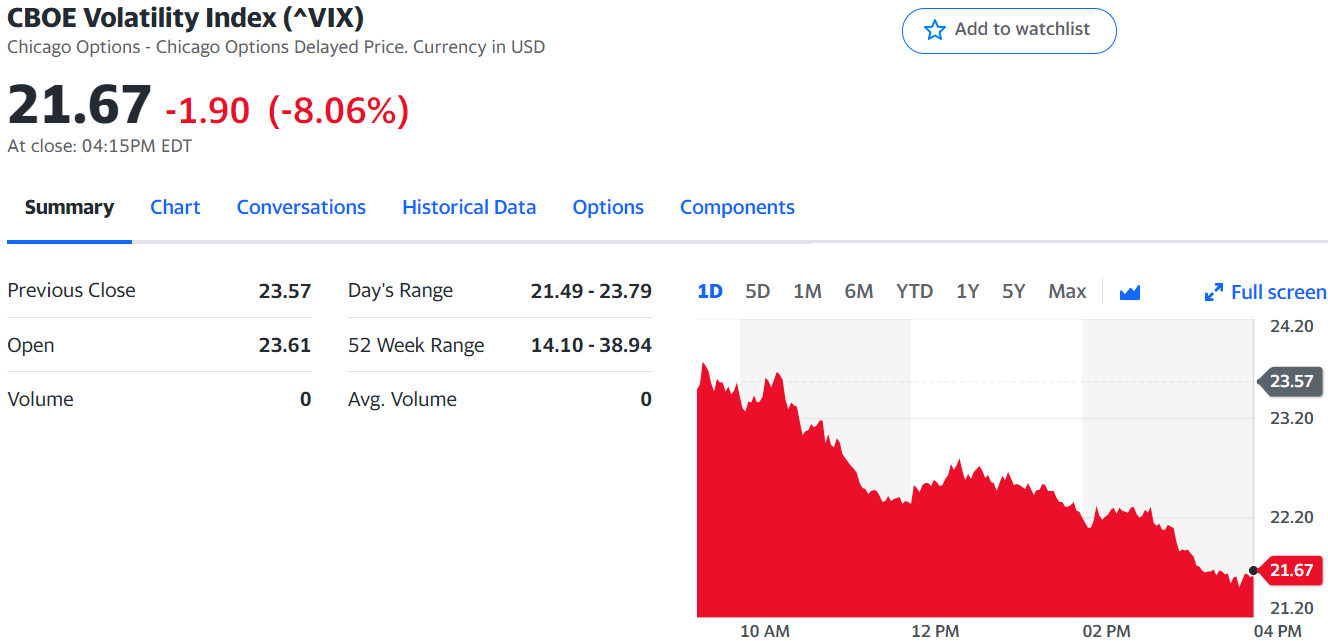The image size is (1328, 641).
Task: Select the YTD chart range
Action: (914, 291)
